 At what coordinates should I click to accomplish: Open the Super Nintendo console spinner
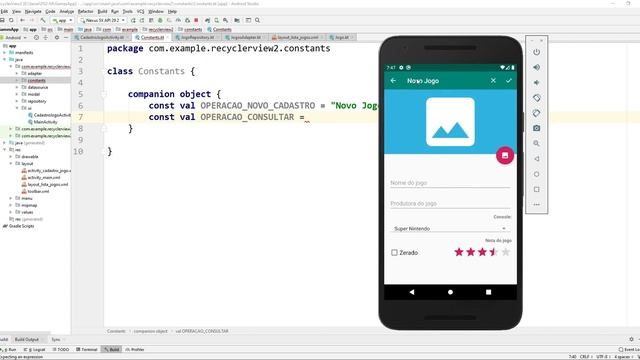point(450,229)
